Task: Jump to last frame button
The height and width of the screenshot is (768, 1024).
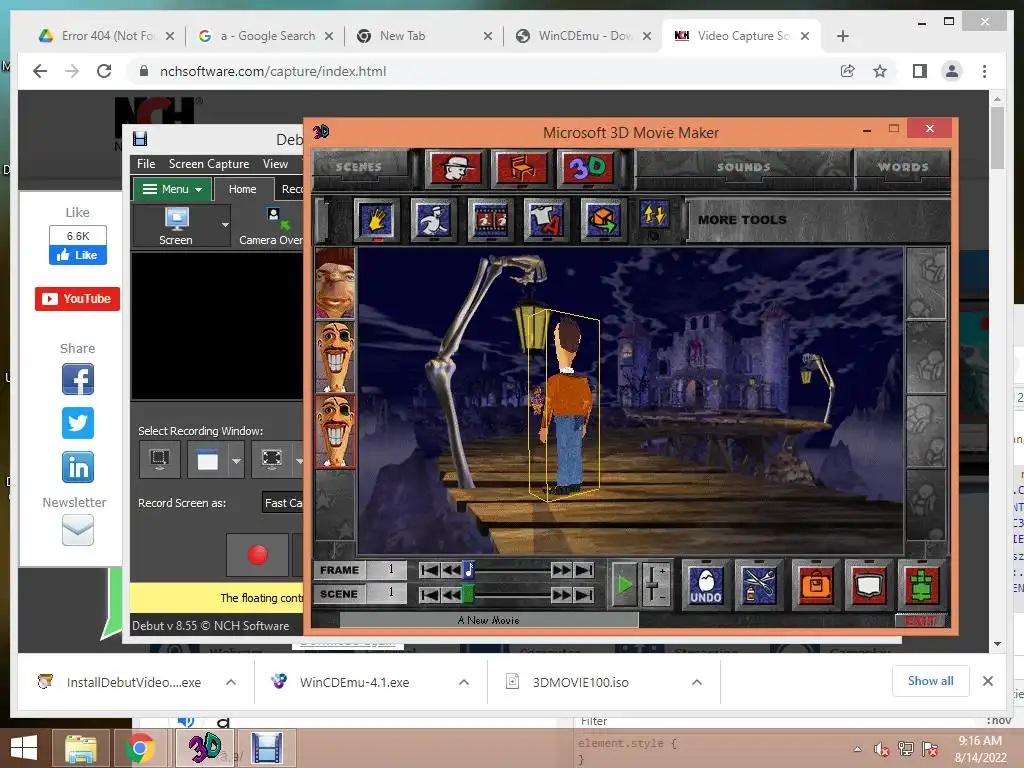Action: click(x=584, y=570)
